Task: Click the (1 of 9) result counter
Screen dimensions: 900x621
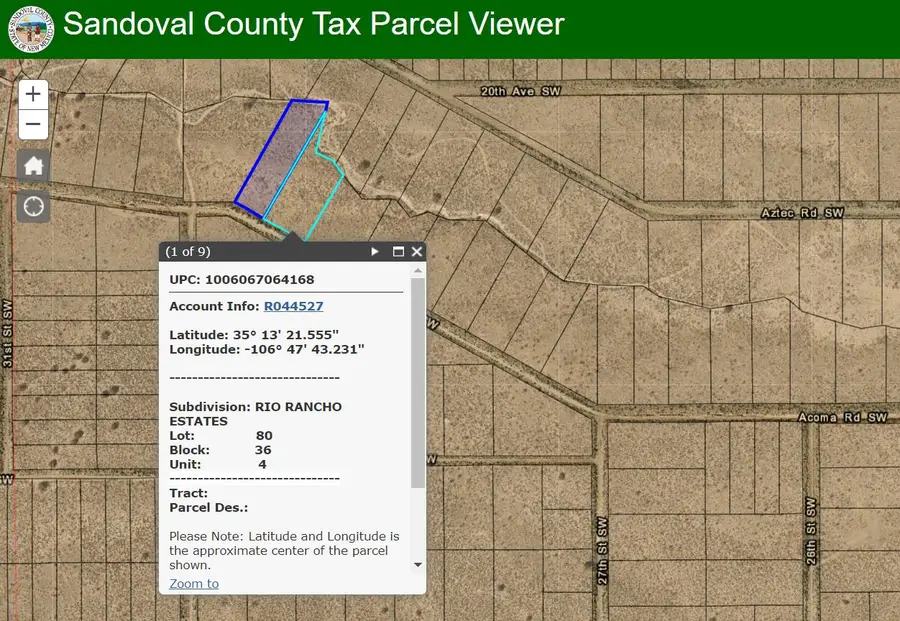Action: click(188, 251)
